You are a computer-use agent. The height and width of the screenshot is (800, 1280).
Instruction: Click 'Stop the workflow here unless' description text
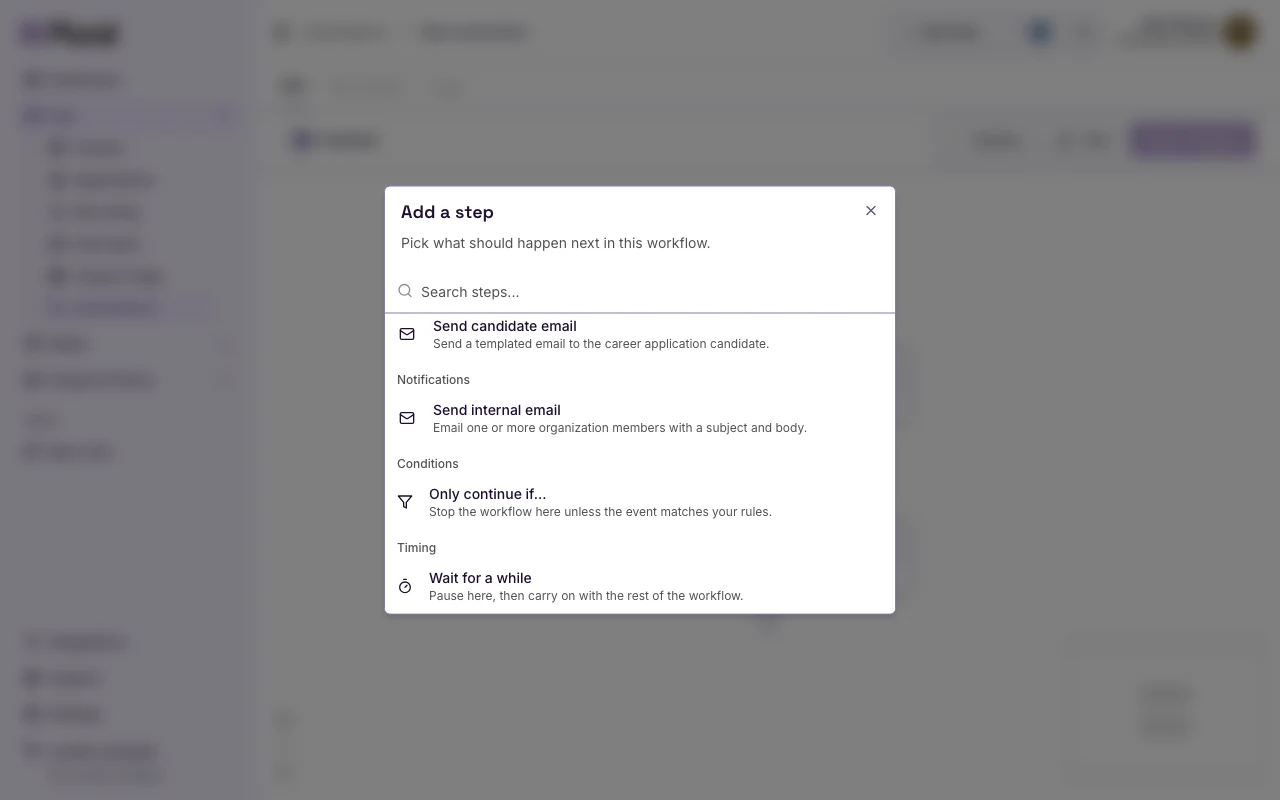pyautogui.click(x=600, y=512)
